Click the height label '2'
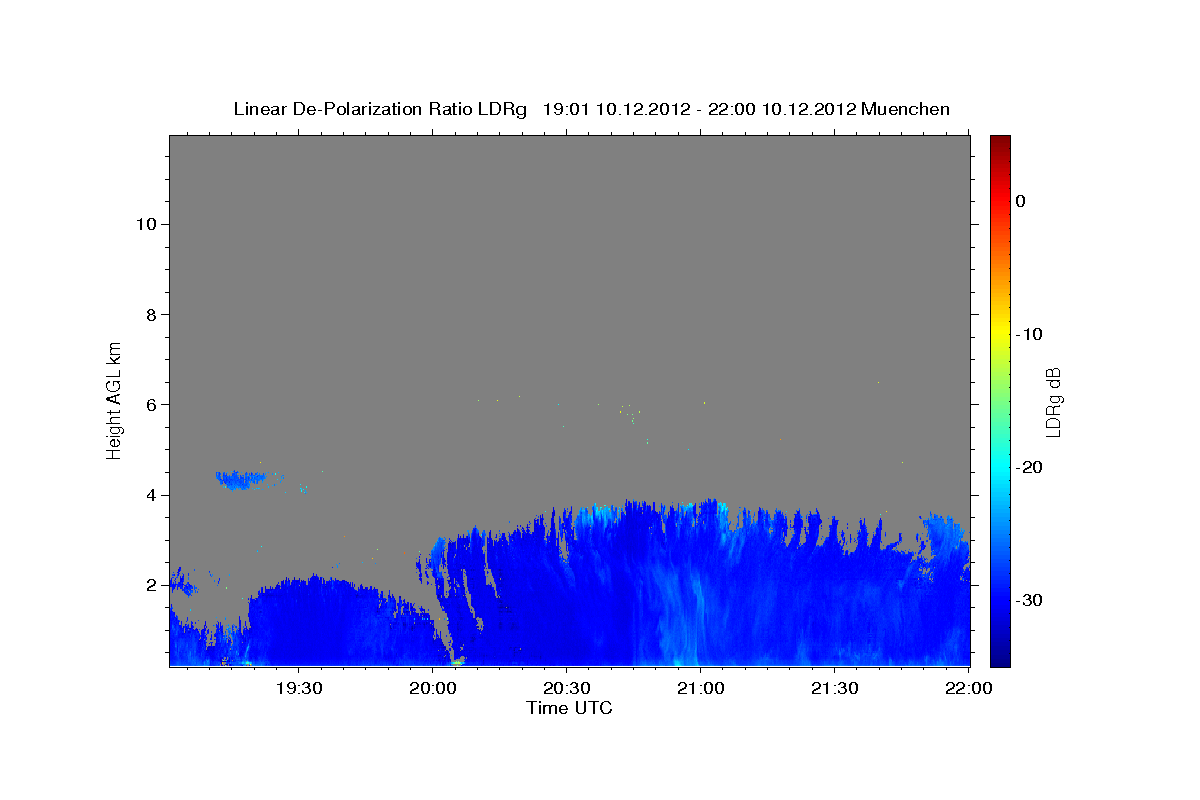This screenshot has width=1200, height=800. (150, 585)
